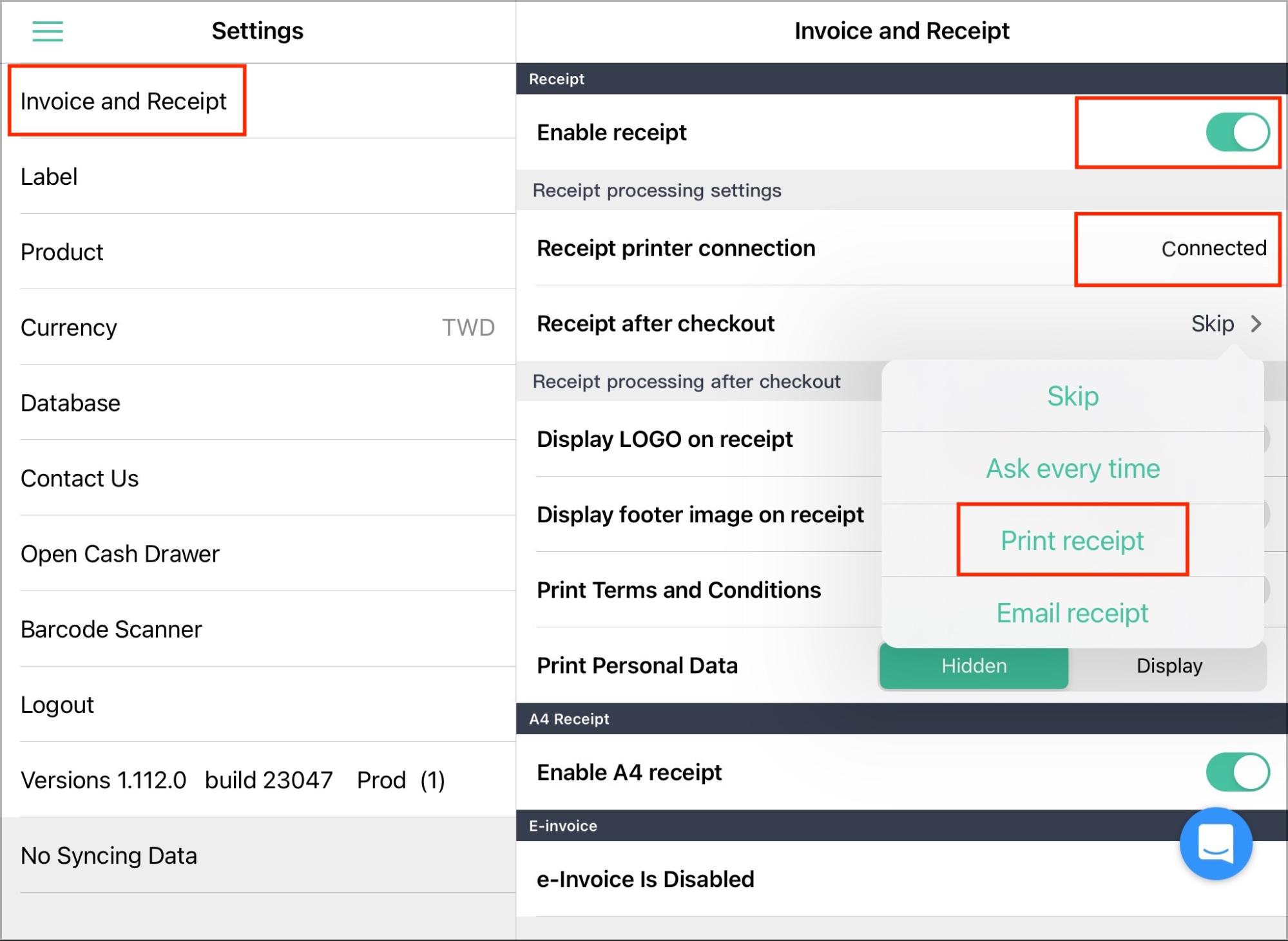Toggle the Enable receipt switch
Screen dimensions: 1288x941
tap(1237, 133)
